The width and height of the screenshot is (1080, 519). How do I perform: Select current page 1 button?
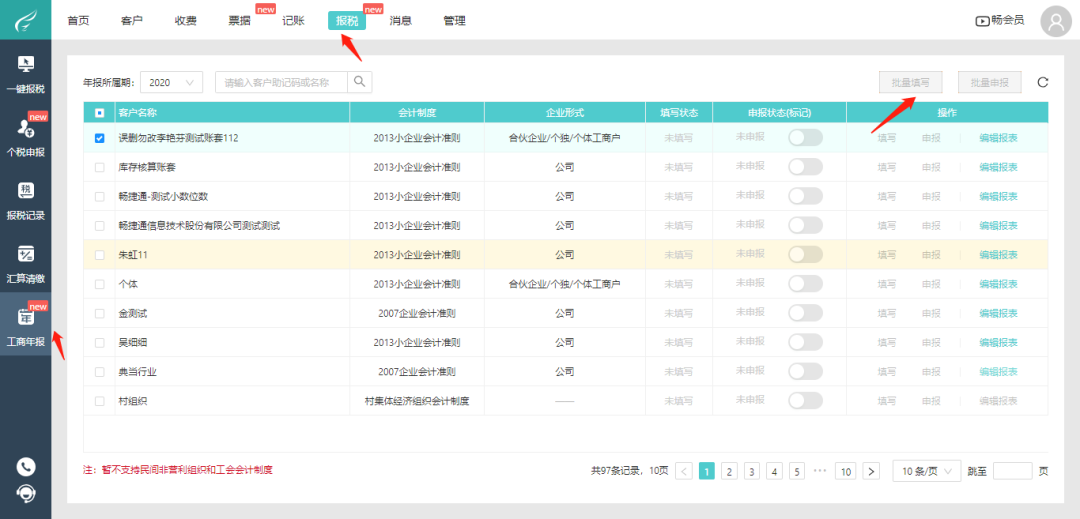click(x=707, y=472)
